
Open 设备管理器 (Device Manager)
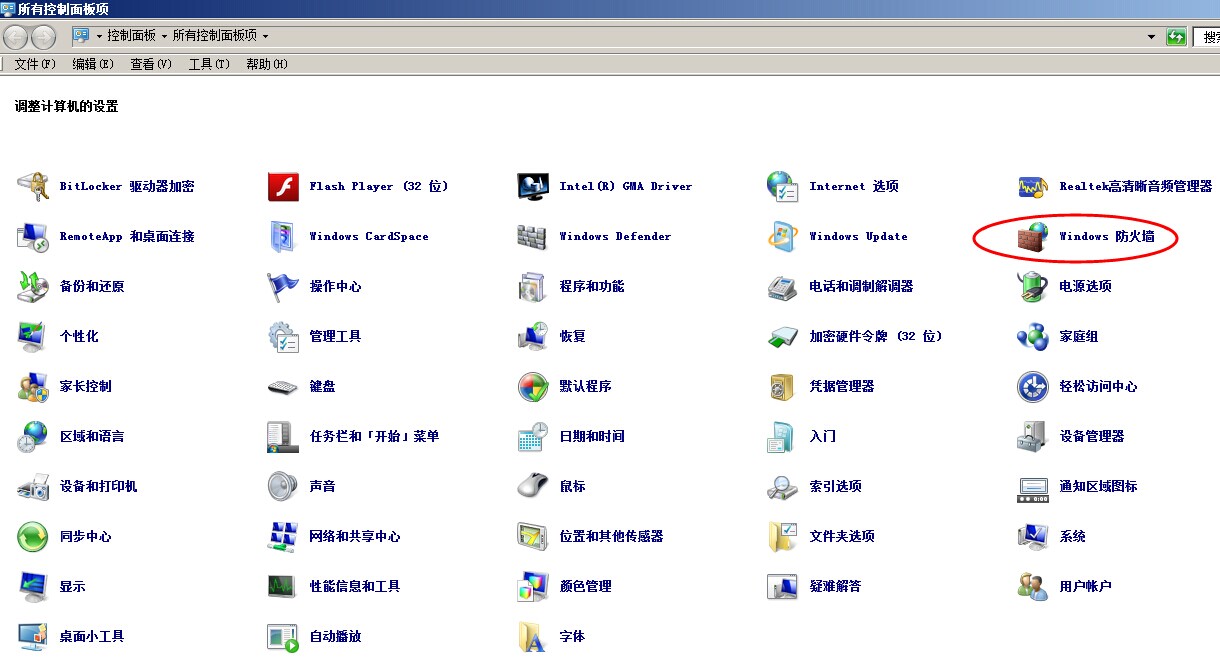1091,437
